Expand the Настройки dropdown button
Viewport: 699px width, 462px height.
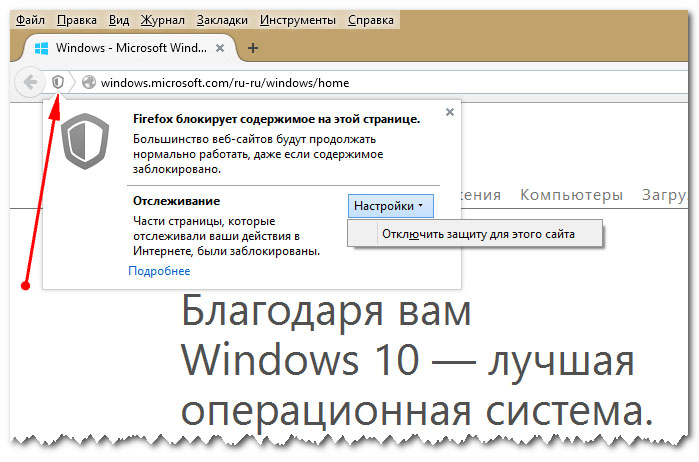(x=391, y=206)
